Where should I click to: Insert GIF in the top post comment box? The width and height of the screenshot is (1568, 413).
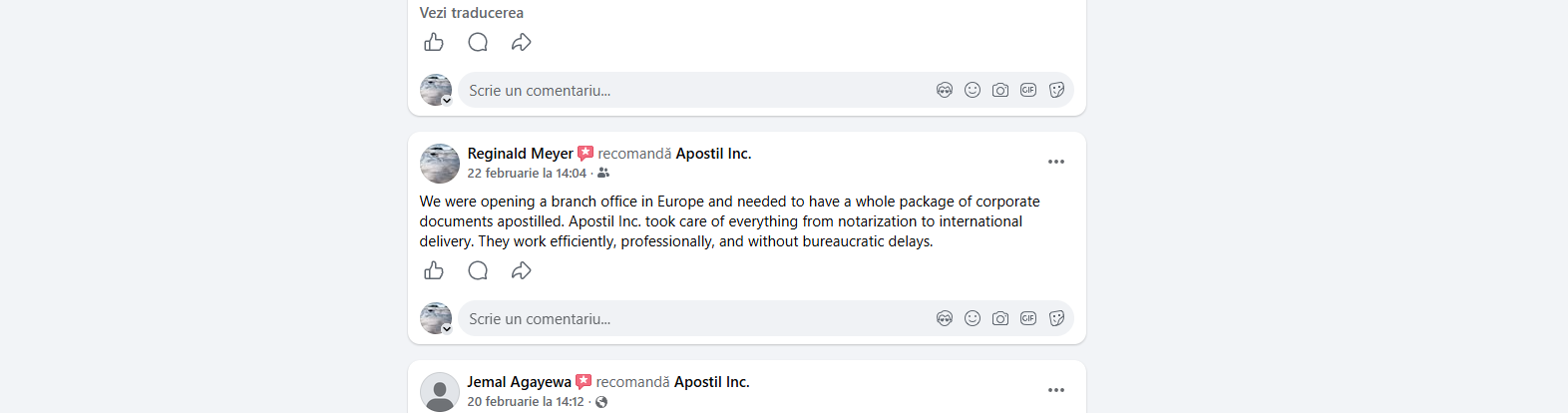click(1028, 90)
